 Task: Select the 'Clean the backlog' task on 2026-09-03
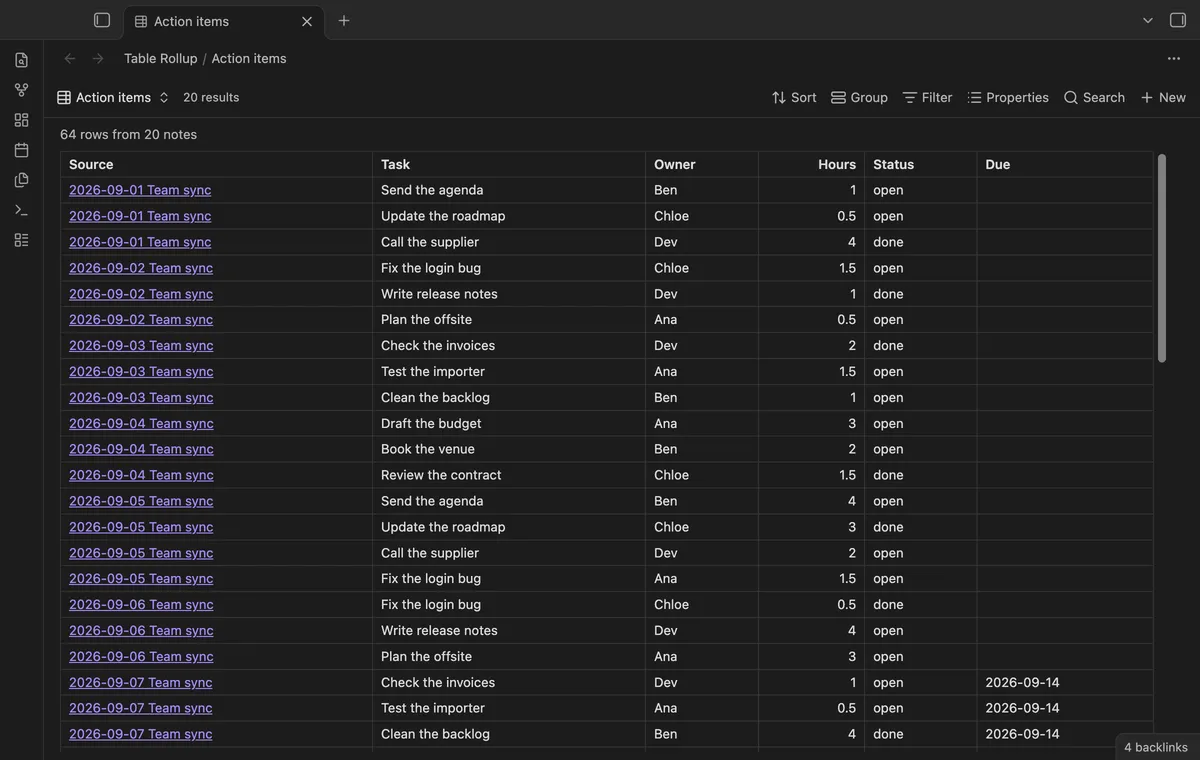pyautogui.click(x=435, y=397)
